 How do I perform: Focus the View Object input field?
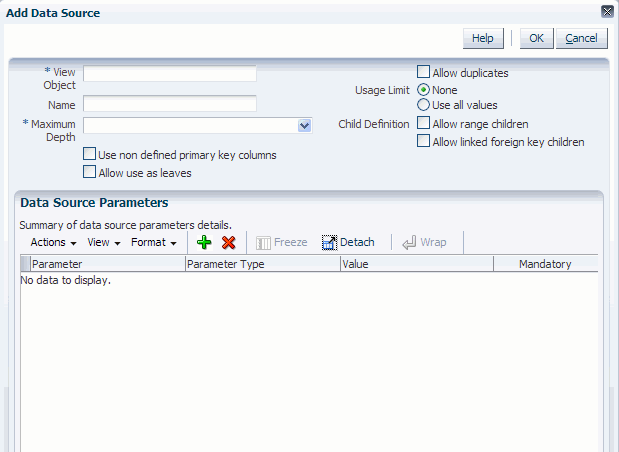(x=170, y=73)
